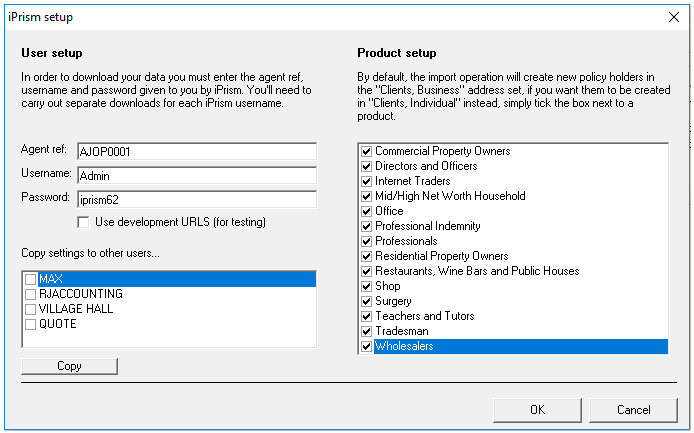Click the Password text field

click(x=194, y=198)
